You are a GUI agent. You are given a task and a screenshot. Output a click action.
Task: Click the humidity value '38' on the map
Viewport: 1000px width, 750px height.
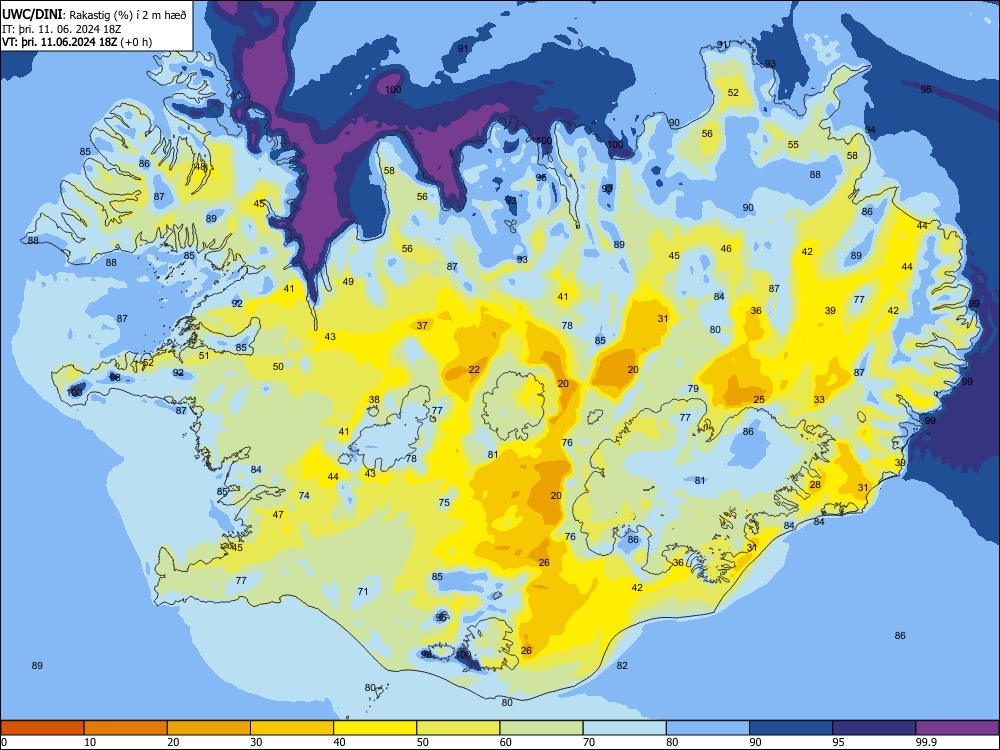click(374, 400)
